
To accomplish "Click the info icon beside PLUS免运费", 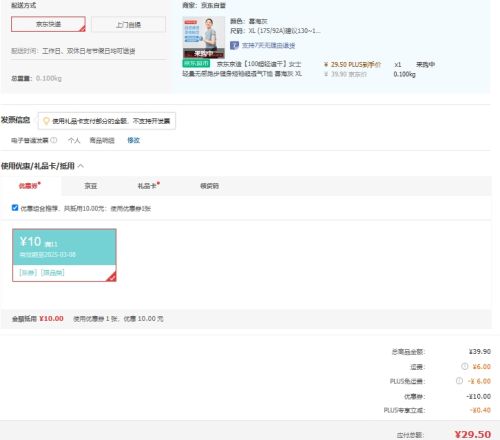I will pyautogui.click(x=459, y=381).
